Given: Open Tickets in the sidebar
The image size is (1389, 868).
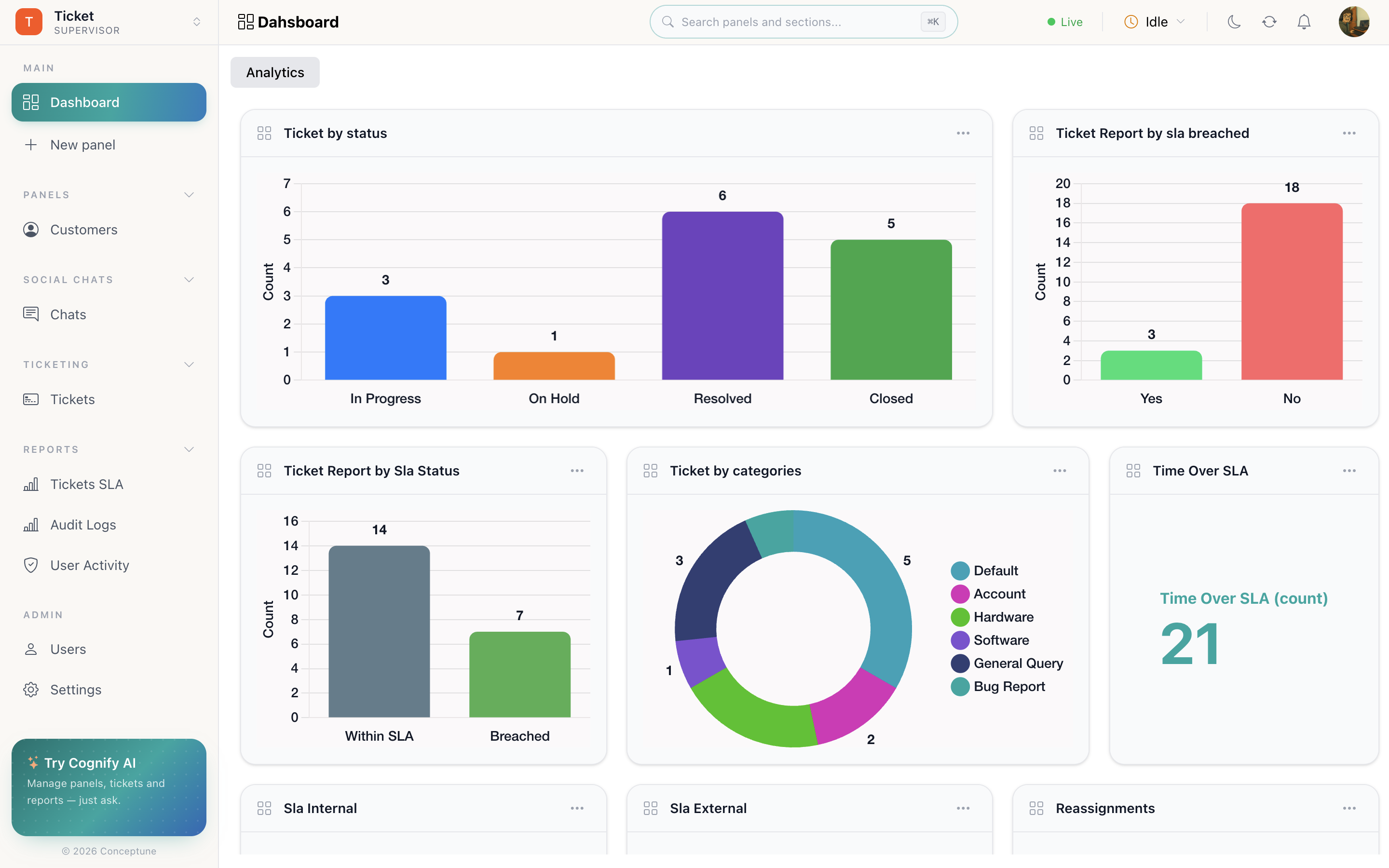Looking at the screenshot, I should click(109, 400).
